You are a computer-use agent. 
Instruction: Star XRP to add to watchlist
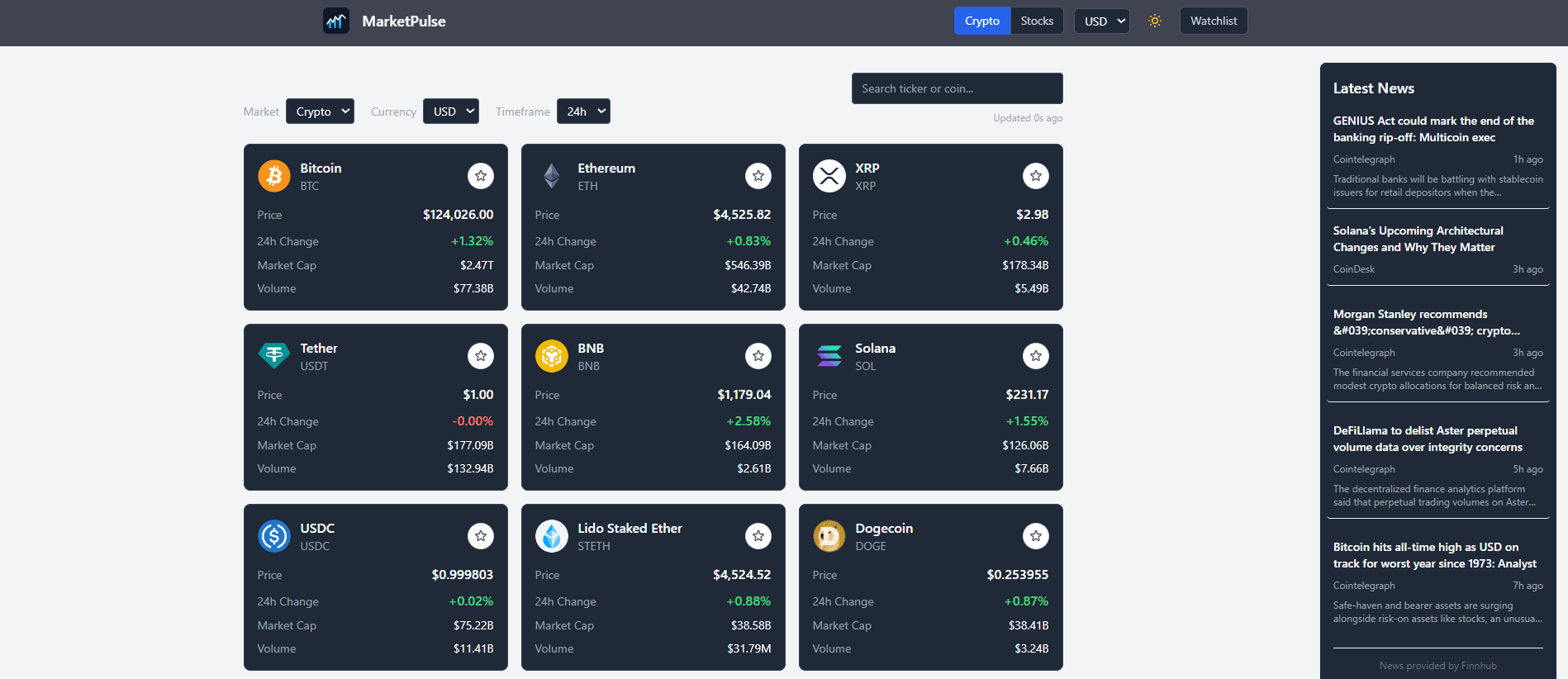coord(1036,175)
